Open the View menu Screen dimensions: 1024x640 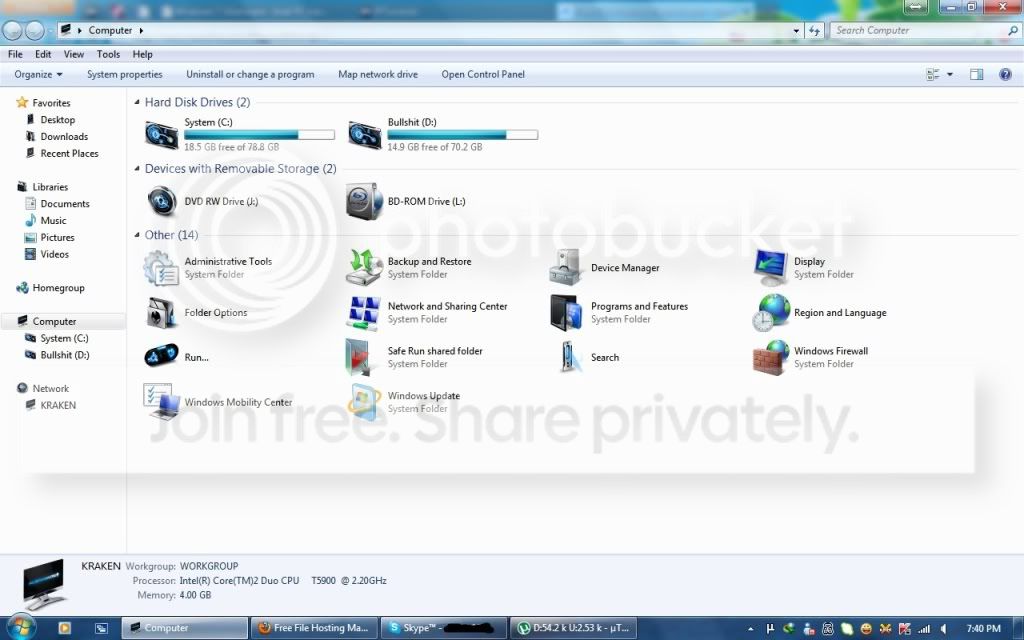pos(74,54)
